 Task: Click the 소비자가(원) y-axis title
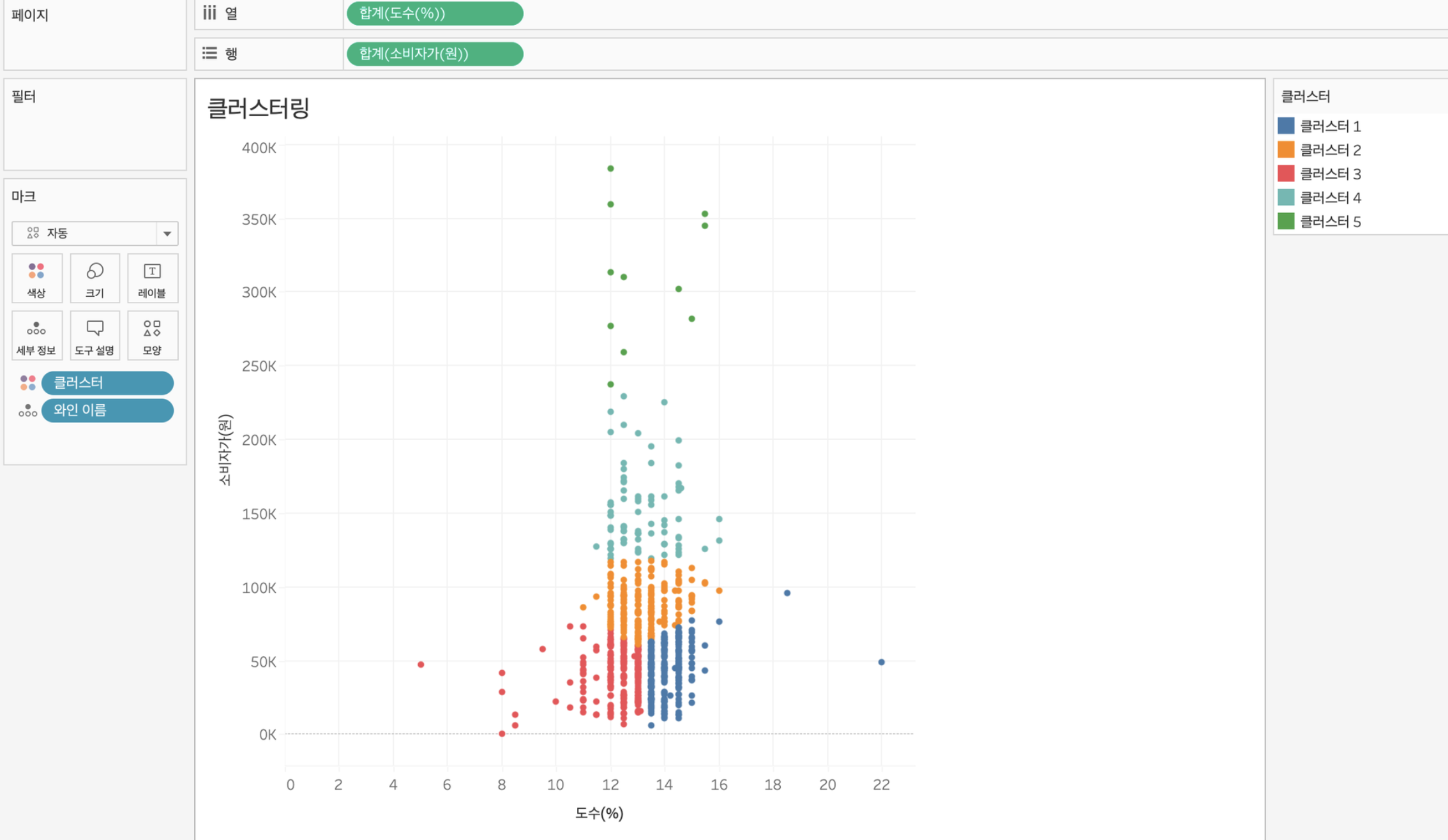tap(225, 450)
